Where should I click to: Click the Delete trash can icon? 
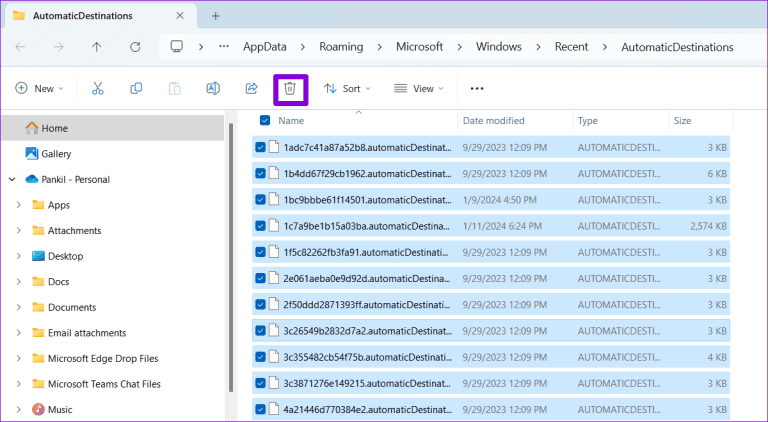[x=290, y=89]
